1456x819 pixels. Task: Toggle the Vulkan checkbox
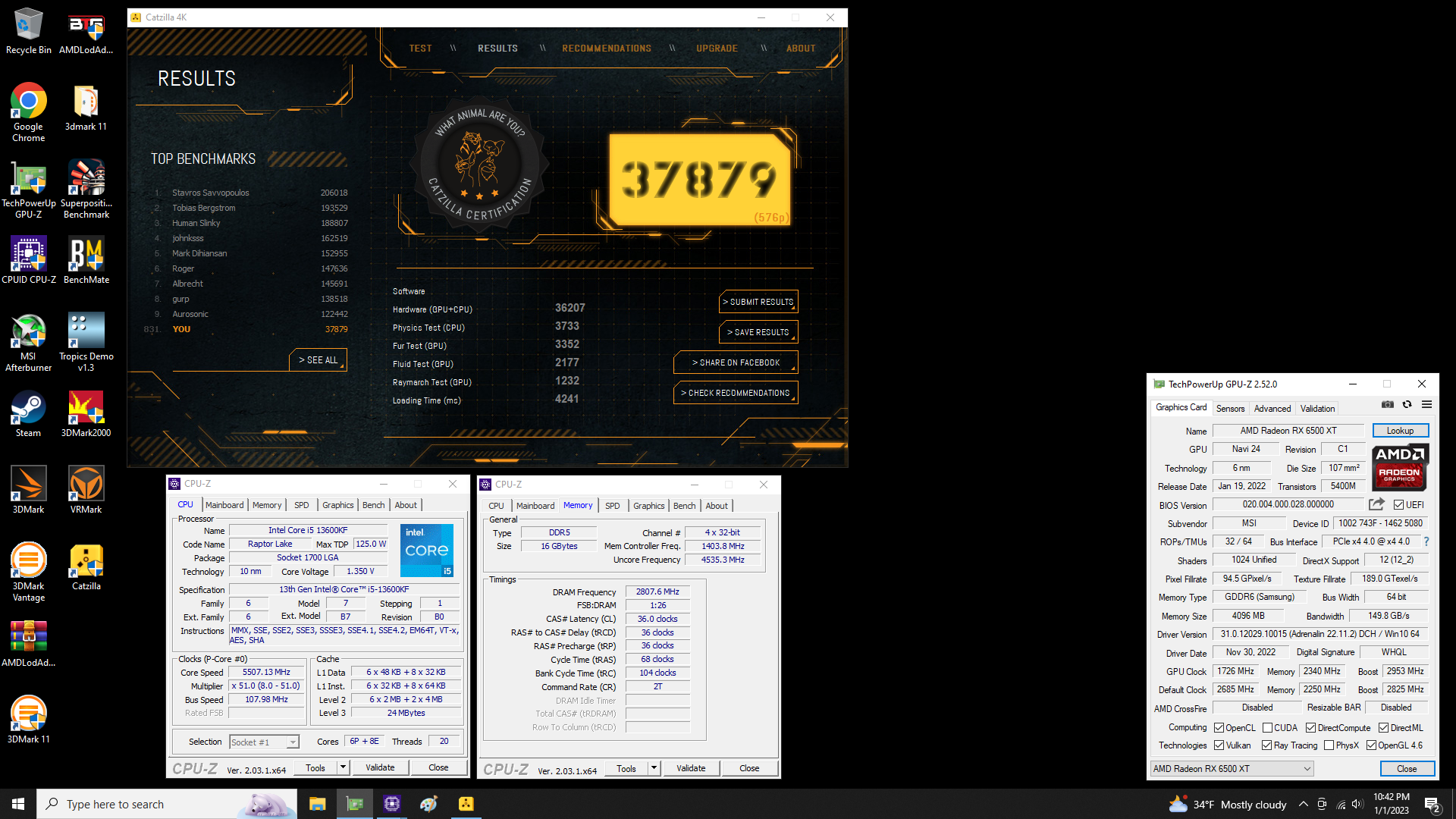(1219, 745)
